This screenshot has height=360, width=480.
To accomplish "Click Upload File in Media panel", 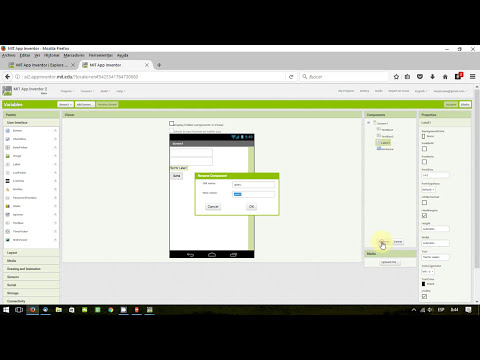I will coord(389,262).
